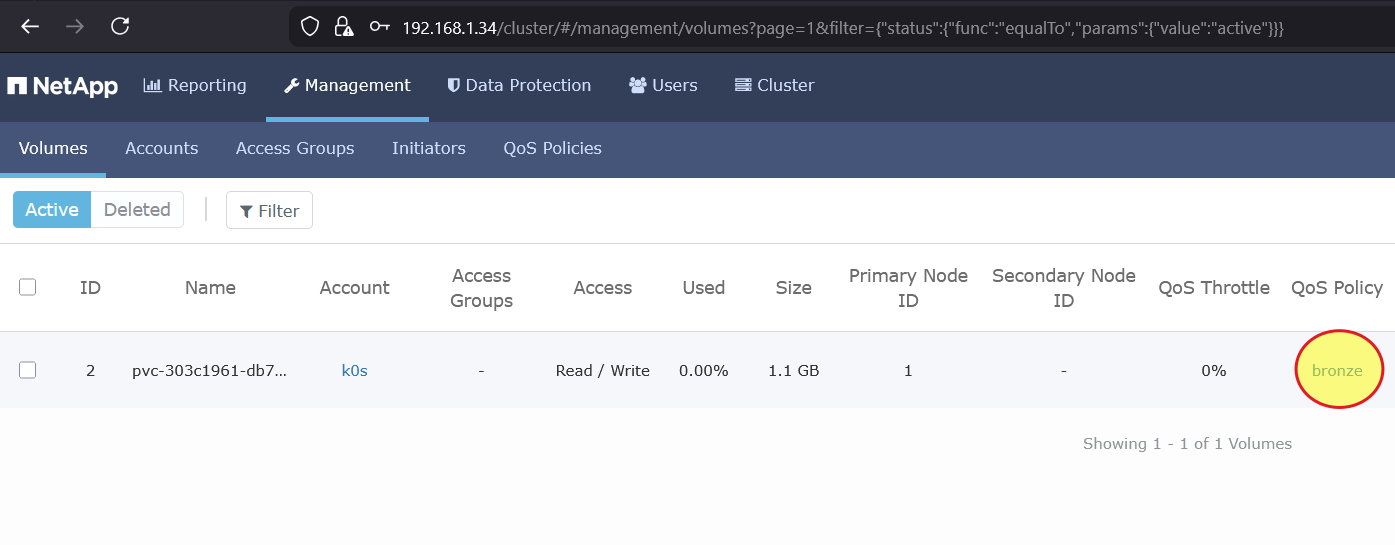
Task: Open the k0s account link
Action: point(355,371)
